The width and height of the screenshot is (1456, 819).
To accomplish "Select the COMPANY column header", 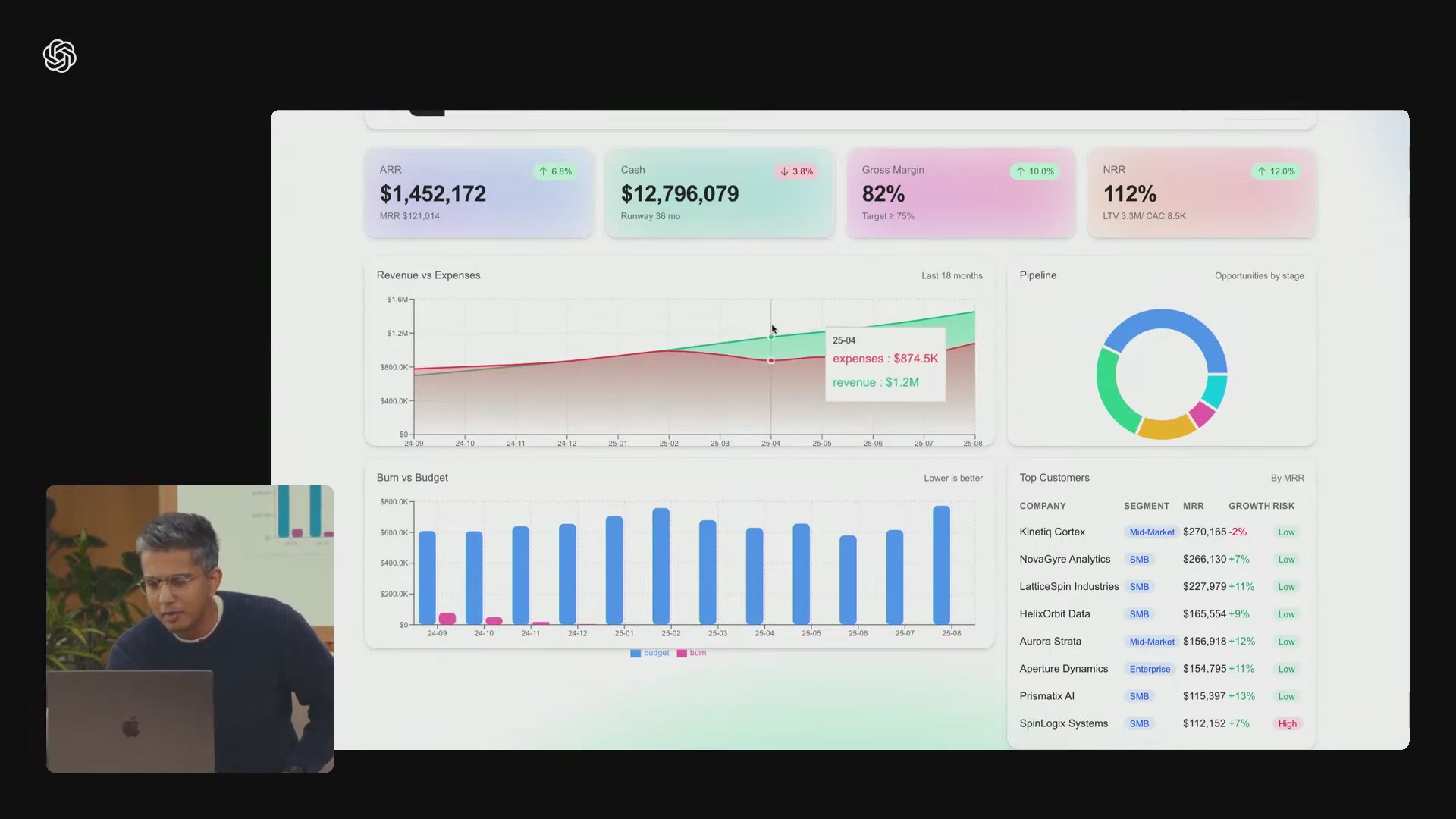I will click(1042, 506).
